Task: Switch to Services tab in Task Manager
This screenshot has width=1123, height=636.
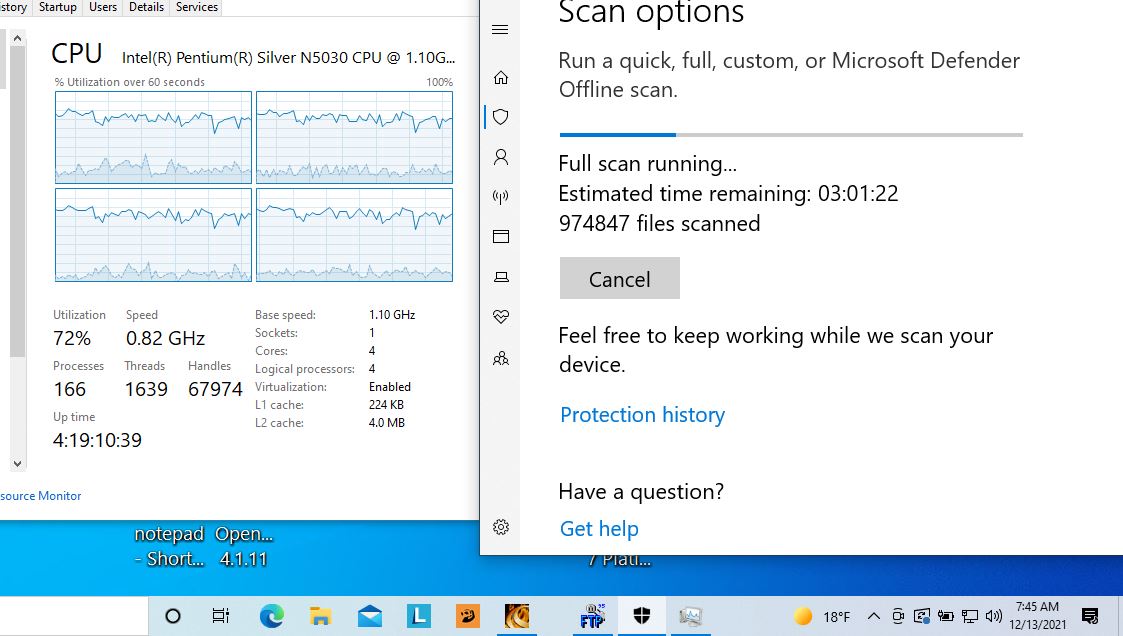Action: coord(196,7)
